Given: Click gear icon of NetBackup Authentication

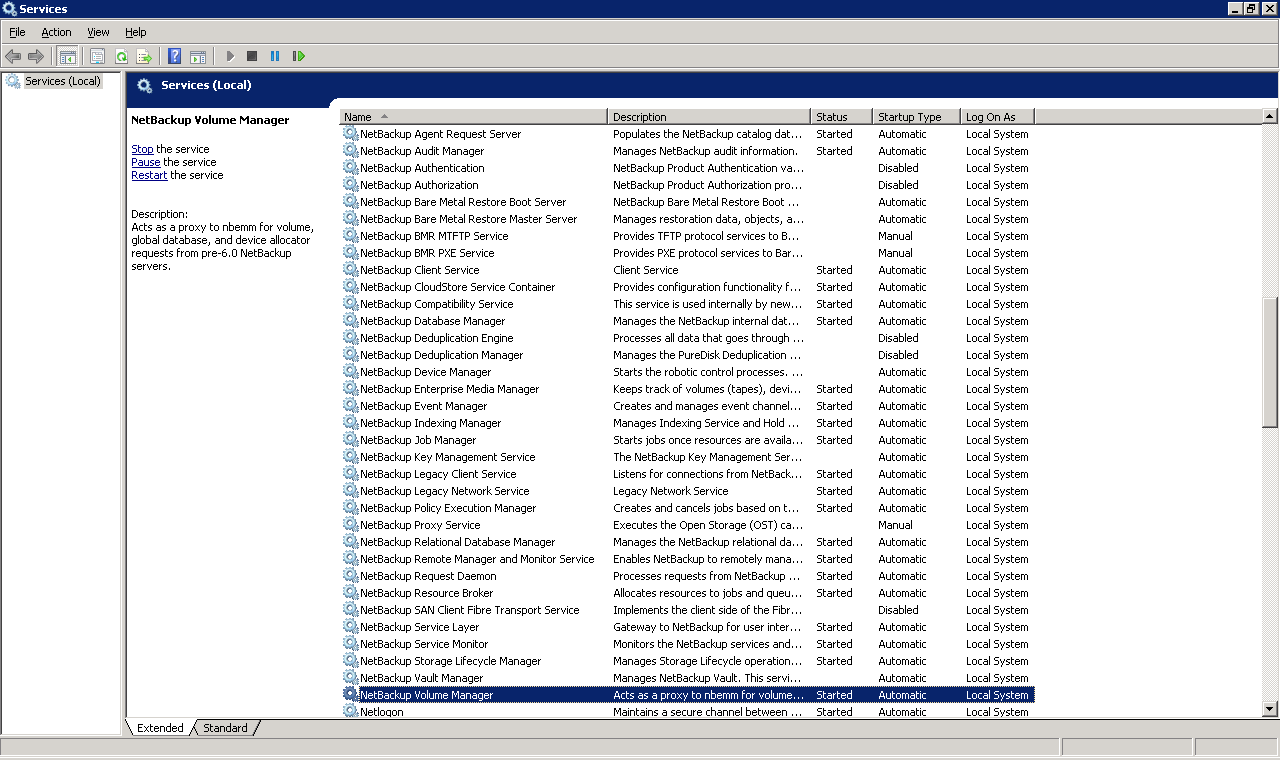Looking at the screenshot, I should [x=350, y=168].
